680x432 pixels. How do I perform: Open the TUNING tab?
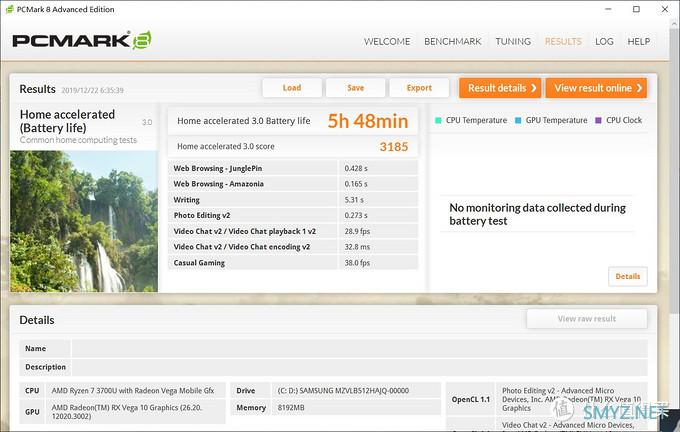pos(513,41)
